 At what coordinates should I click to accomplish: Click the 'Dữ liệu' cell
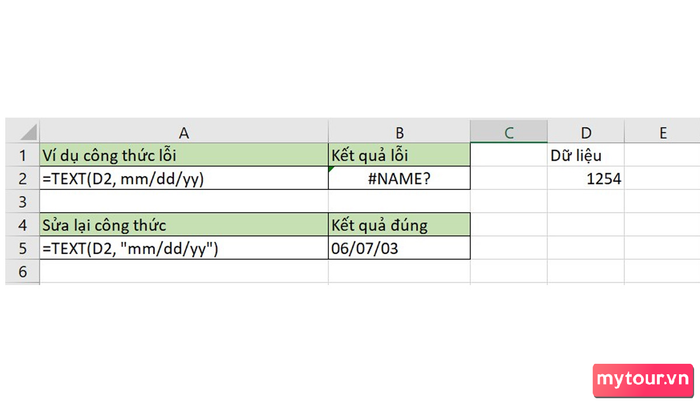point(586,155)
